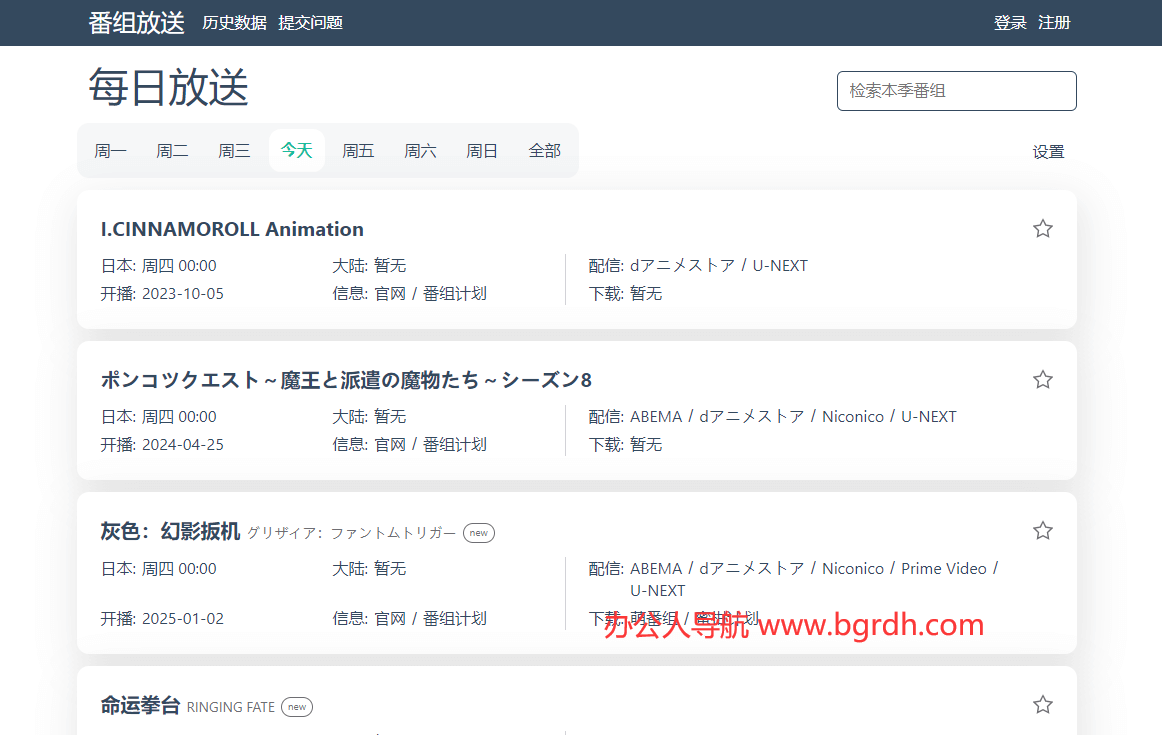View the 周日 schedule tab
Screen dimensions: 1162x735
click(482, 151)
